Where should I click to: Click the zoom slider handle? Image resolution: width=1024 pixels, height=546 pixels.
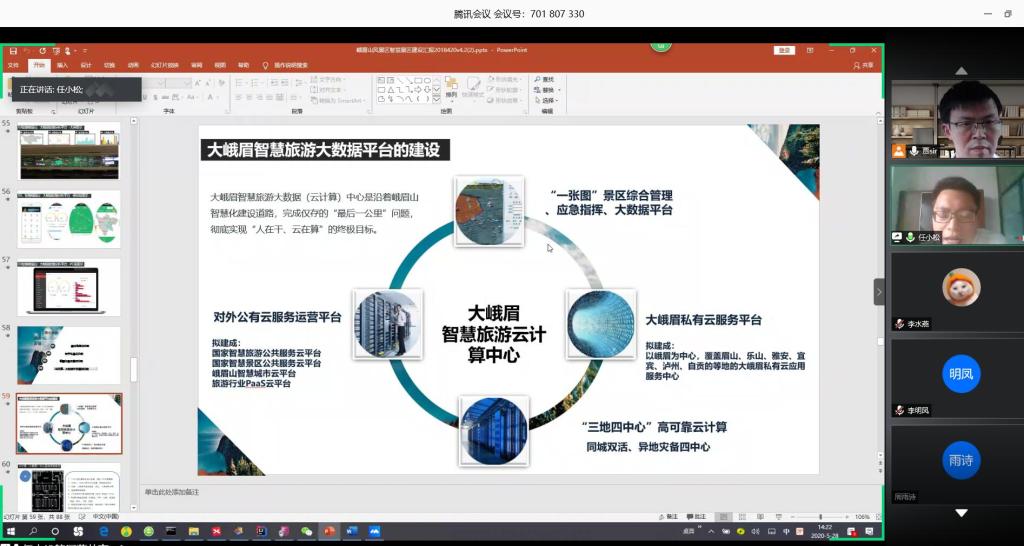tap(820, 517)
